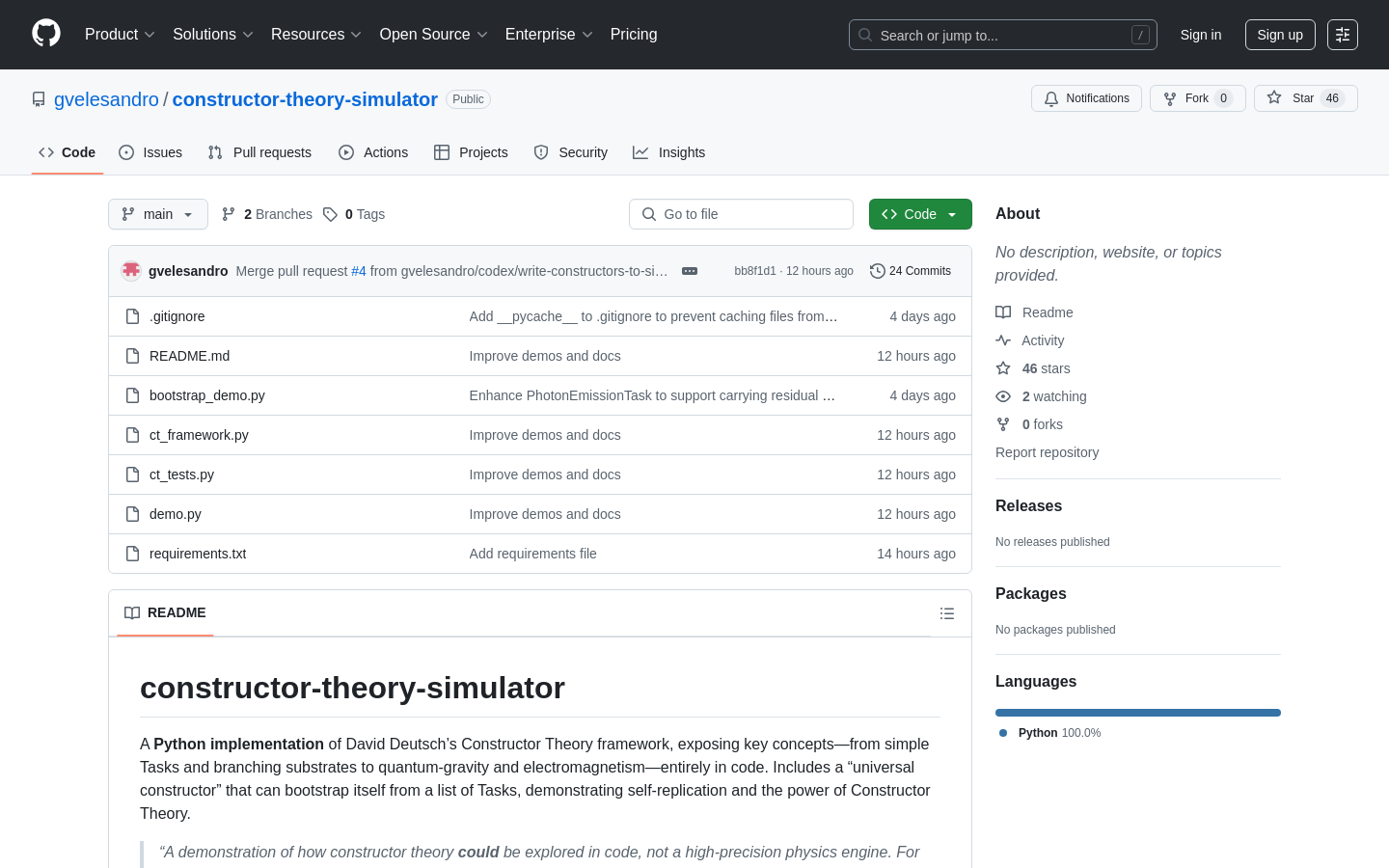The height and width of the screenshot is (868, 1389).
Task: Go to Pricing page
Action: [x=634, y=35]
